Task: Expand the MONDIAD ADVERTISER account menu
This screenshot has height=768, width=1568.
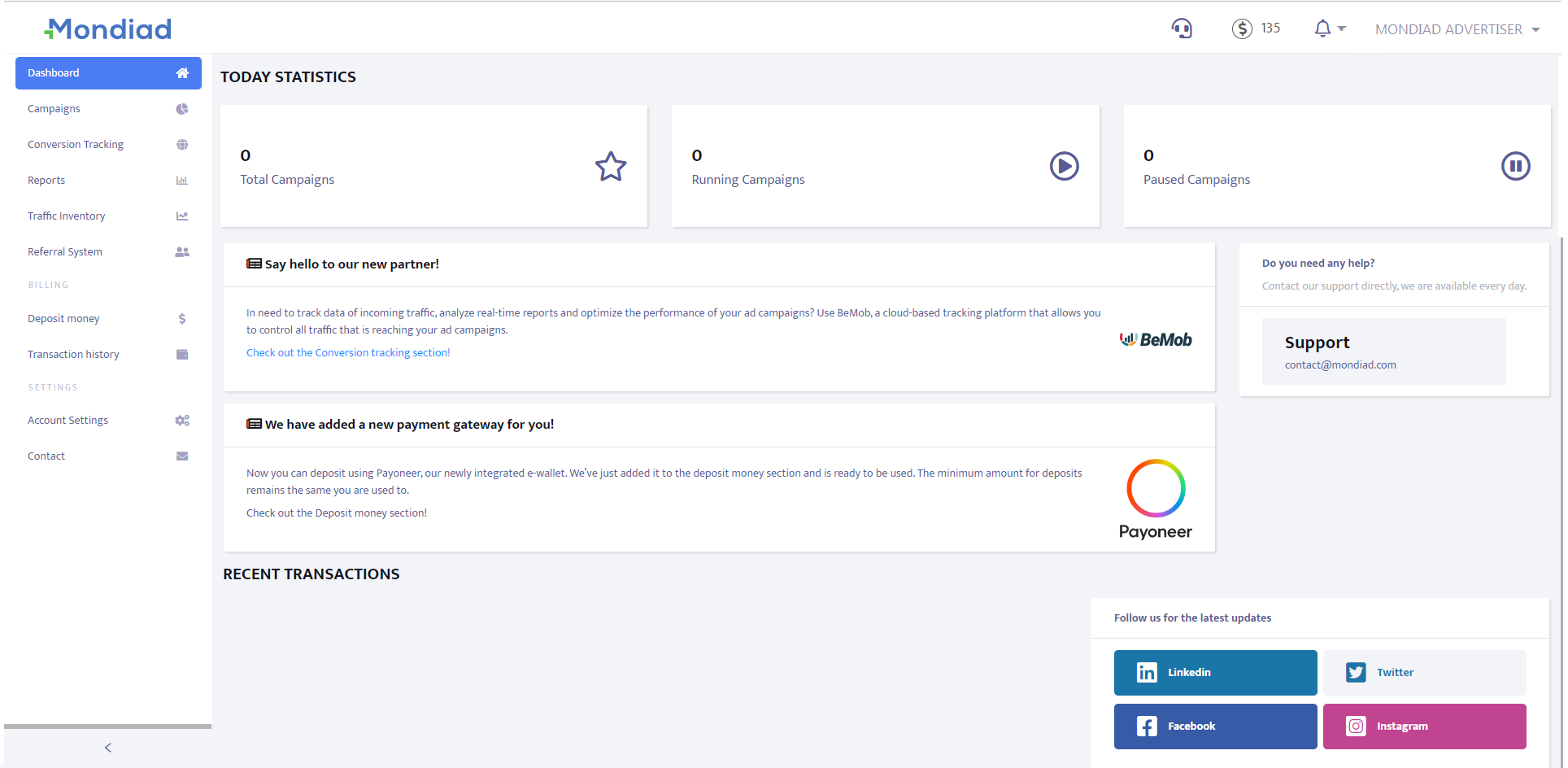Action: [x=1456, y=28]
